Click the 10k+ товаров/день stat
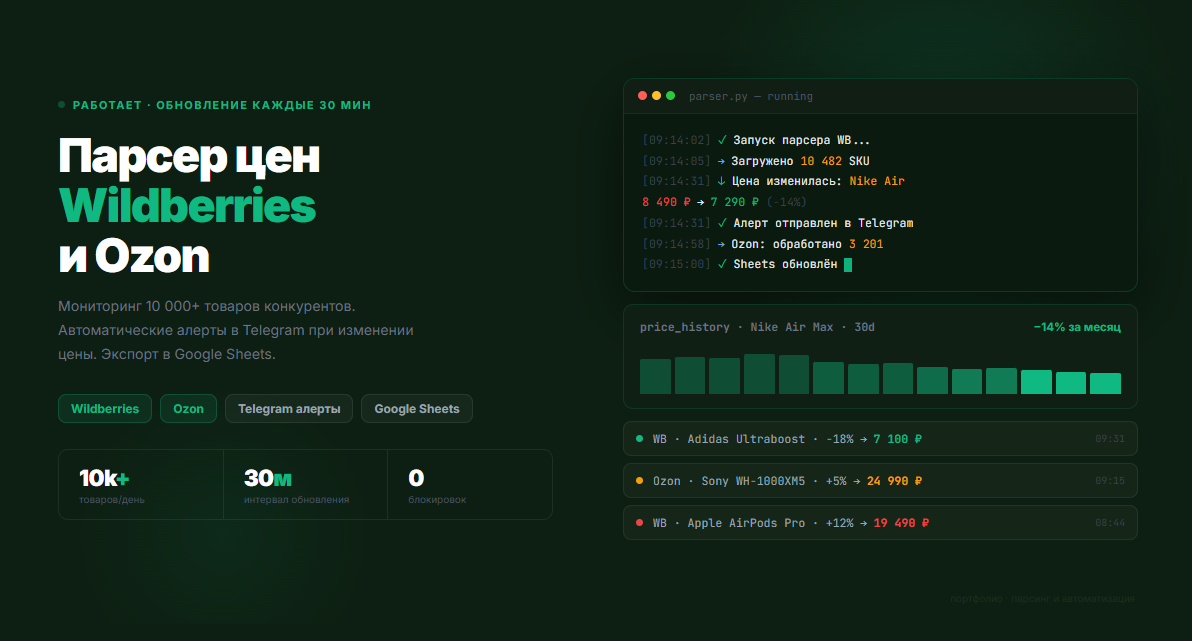The width and height of the screenshot is (1192, 641). coord(141,484)
